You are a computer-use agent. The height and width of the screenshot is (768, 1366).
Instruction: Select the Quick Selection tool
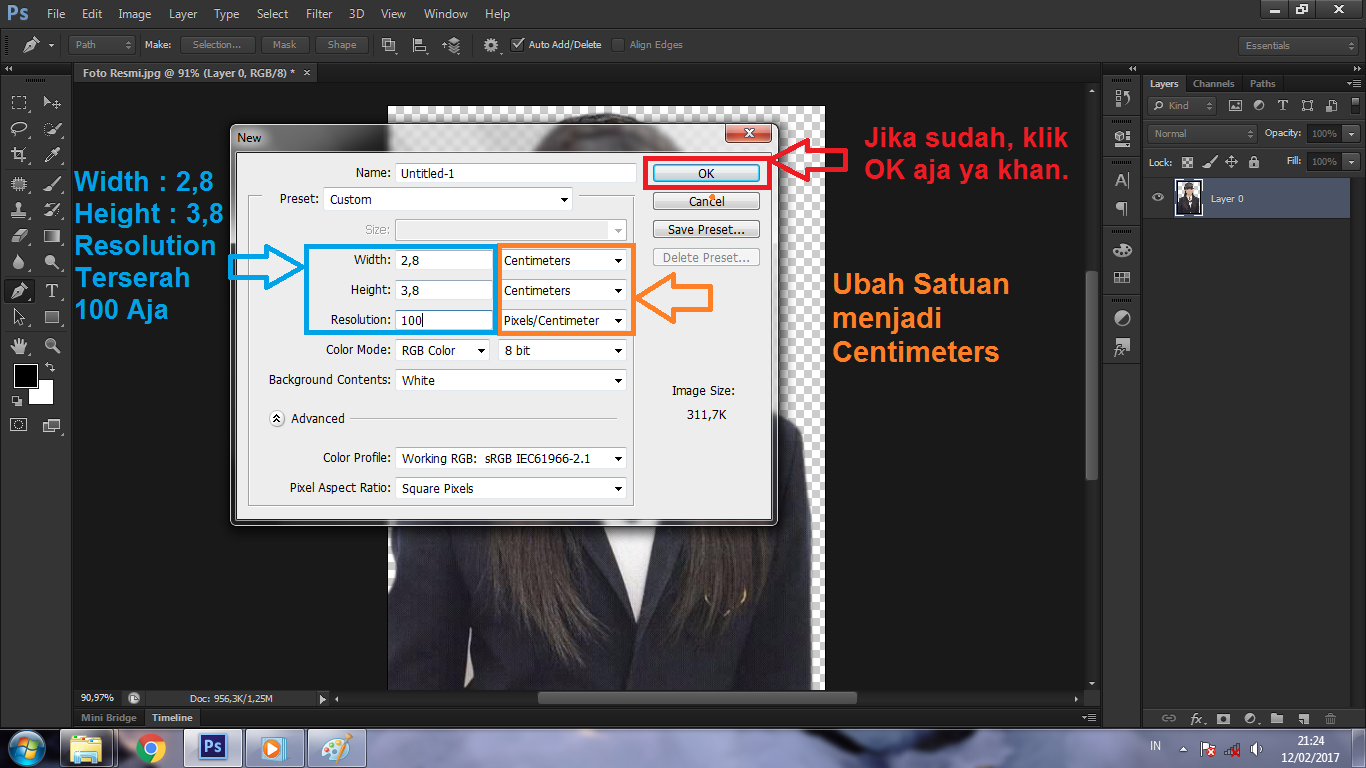[52, 128]
